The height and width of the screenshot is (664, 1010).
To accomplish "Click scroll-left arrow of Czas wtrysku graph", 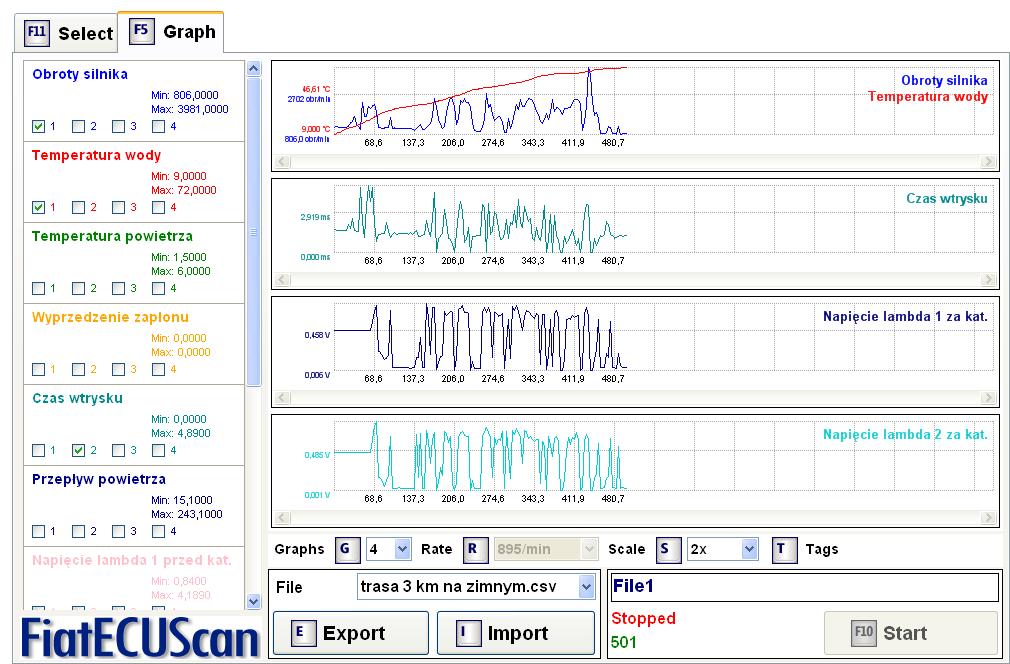I will point(281,280).
